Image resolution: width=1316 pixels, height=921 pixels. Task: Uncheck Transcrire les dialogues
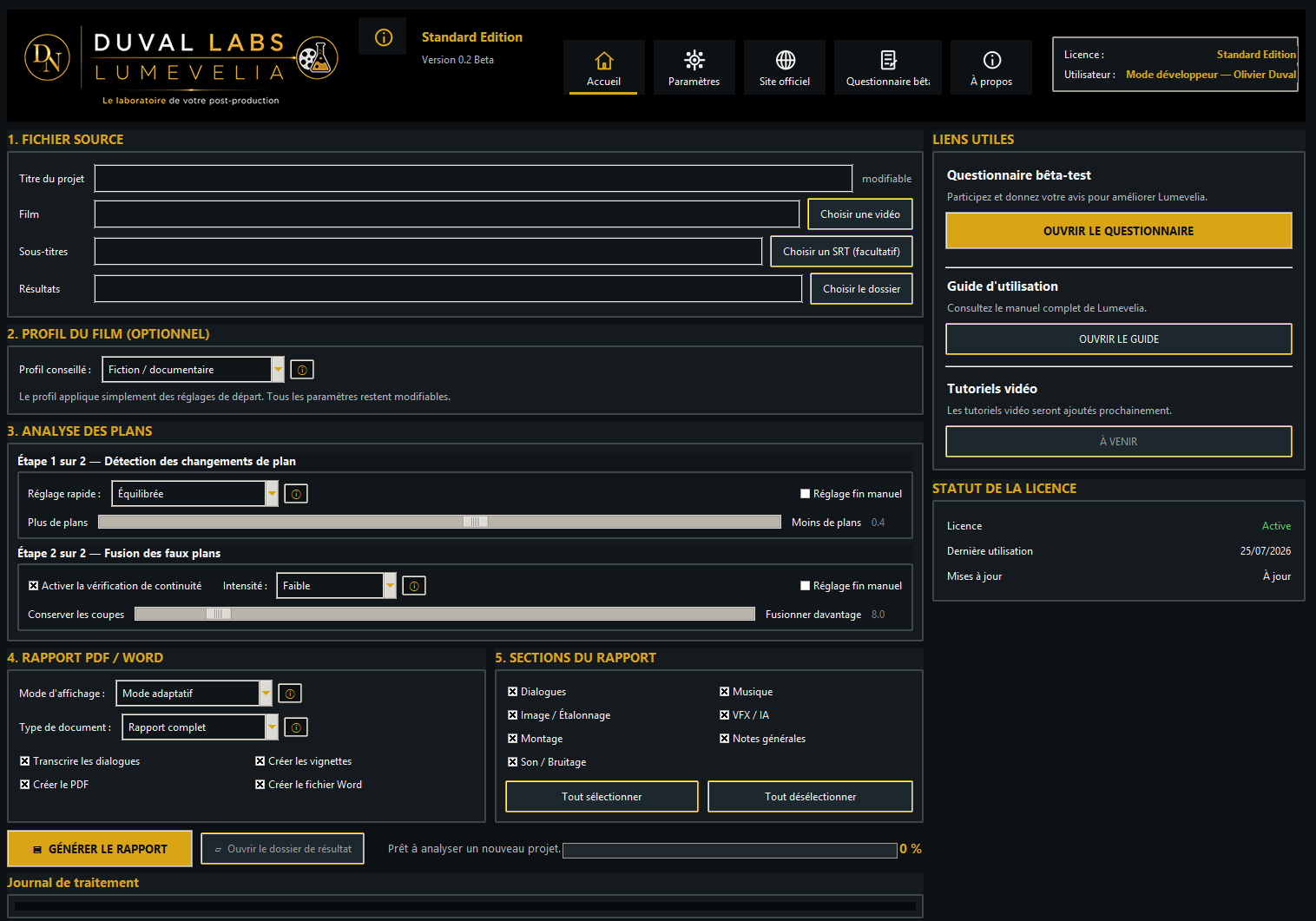[24, 761]
